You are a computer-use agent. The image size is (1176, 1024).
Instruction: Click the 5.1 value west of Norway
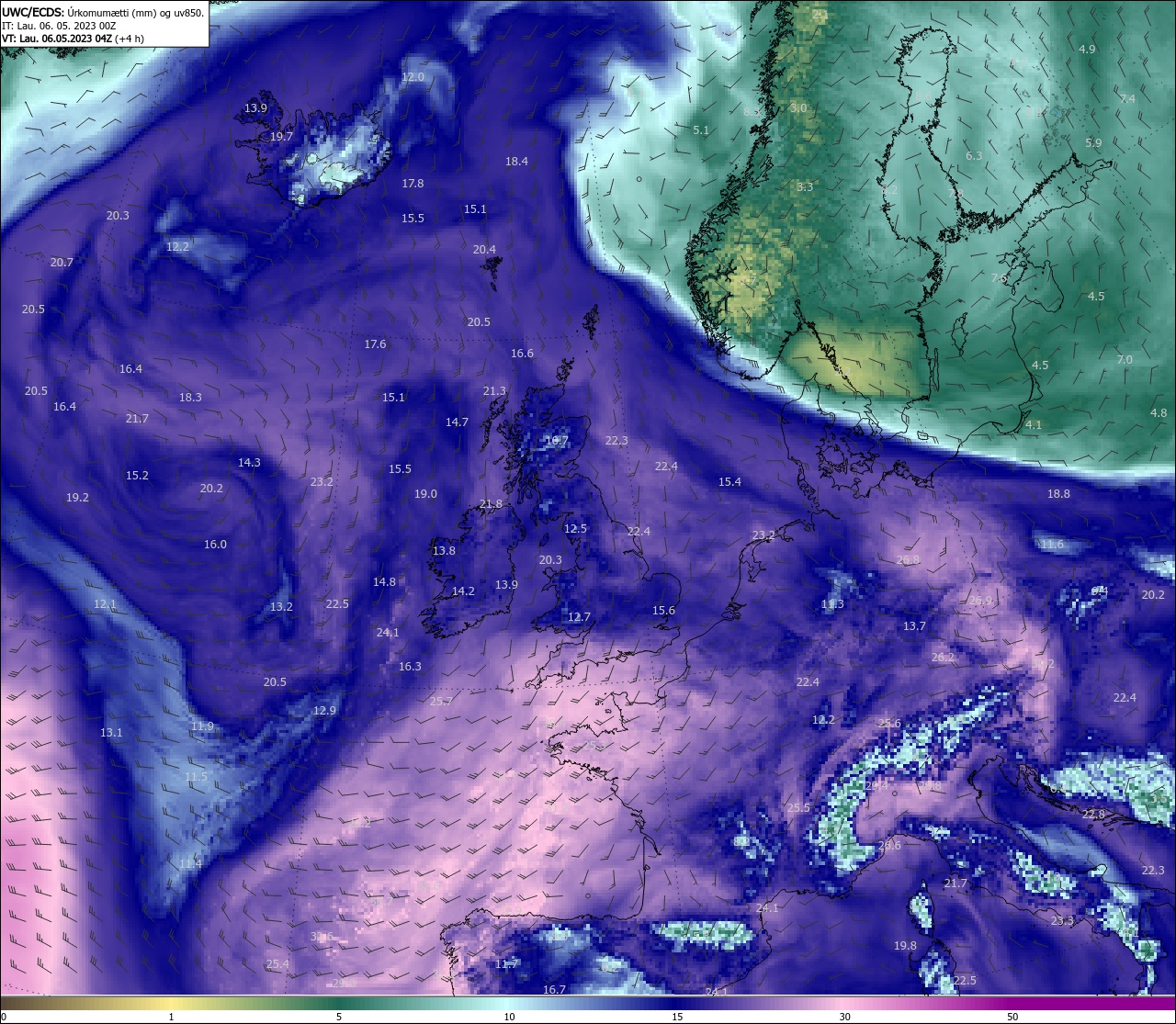[x=701, y=130]
